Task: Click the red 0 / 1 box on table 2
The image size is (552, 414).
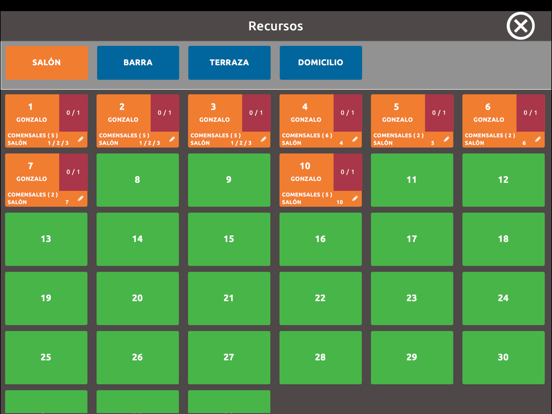Action: [165, 113]
